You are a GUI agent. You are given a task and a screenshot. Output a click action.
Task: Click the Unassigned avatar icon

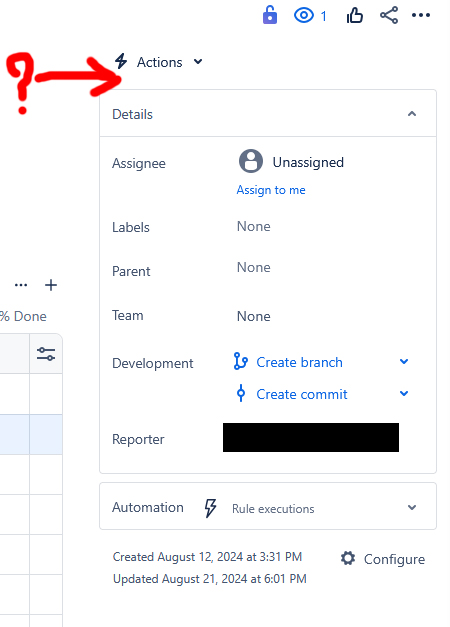point(251,161)
